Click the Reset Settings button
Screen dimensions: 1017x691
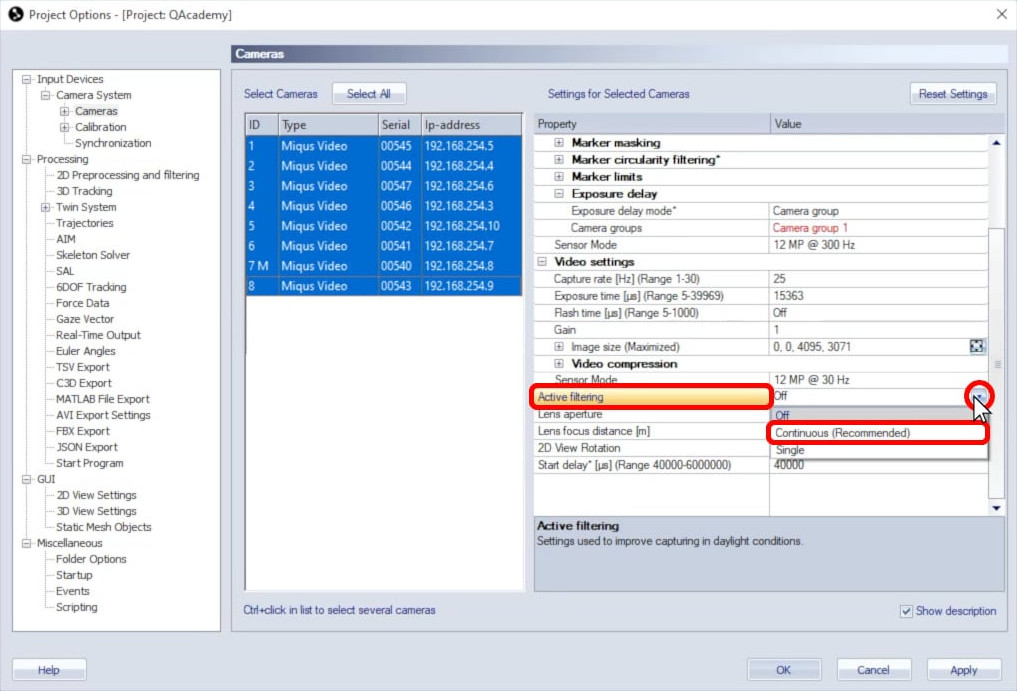tap(952, 94)
